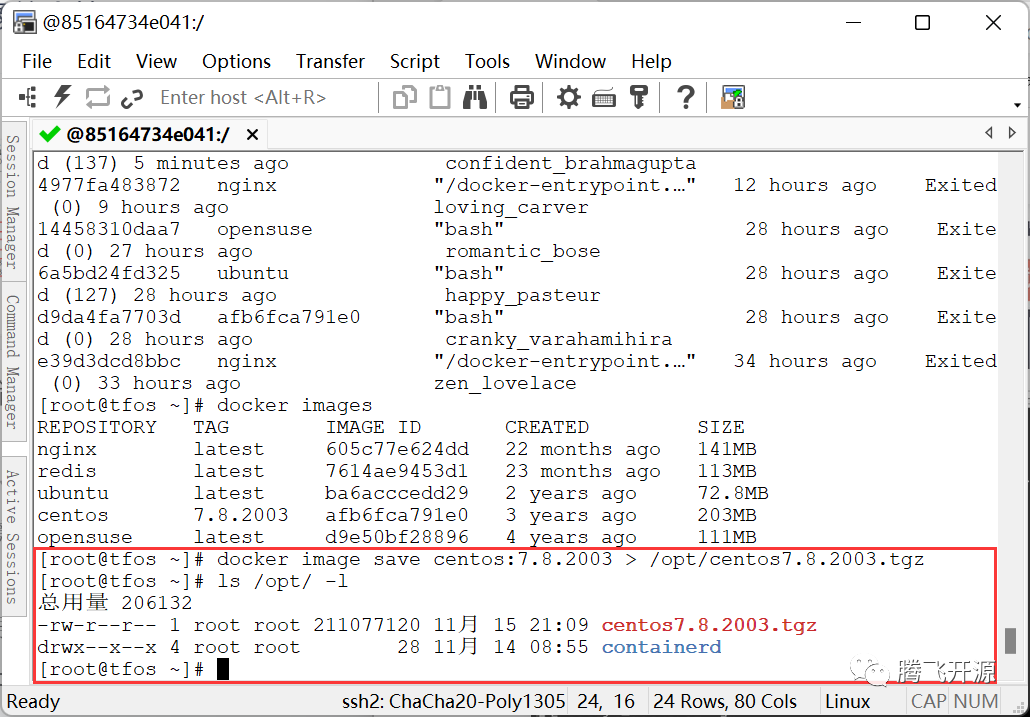The image size is (1030, 717).
Task: Open the Session Manager side panel
Action: pos(13,201)
